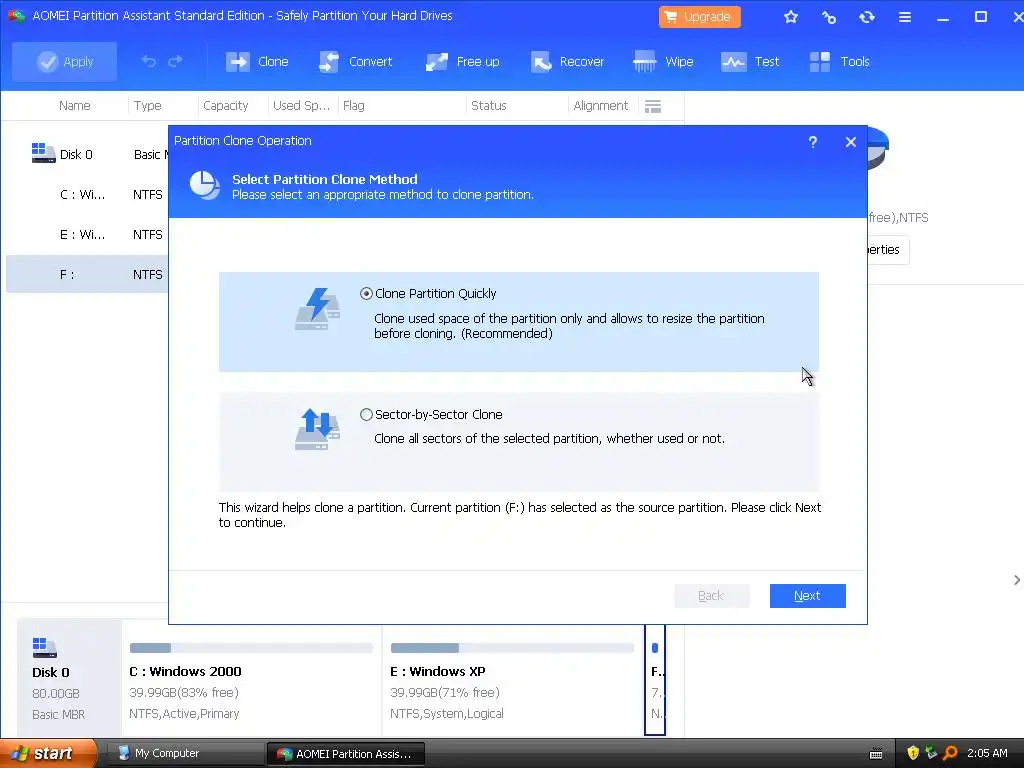The width and height of the screenshot is (1024, 768).
Task: Click the Used Space column header
Action: 301,106
